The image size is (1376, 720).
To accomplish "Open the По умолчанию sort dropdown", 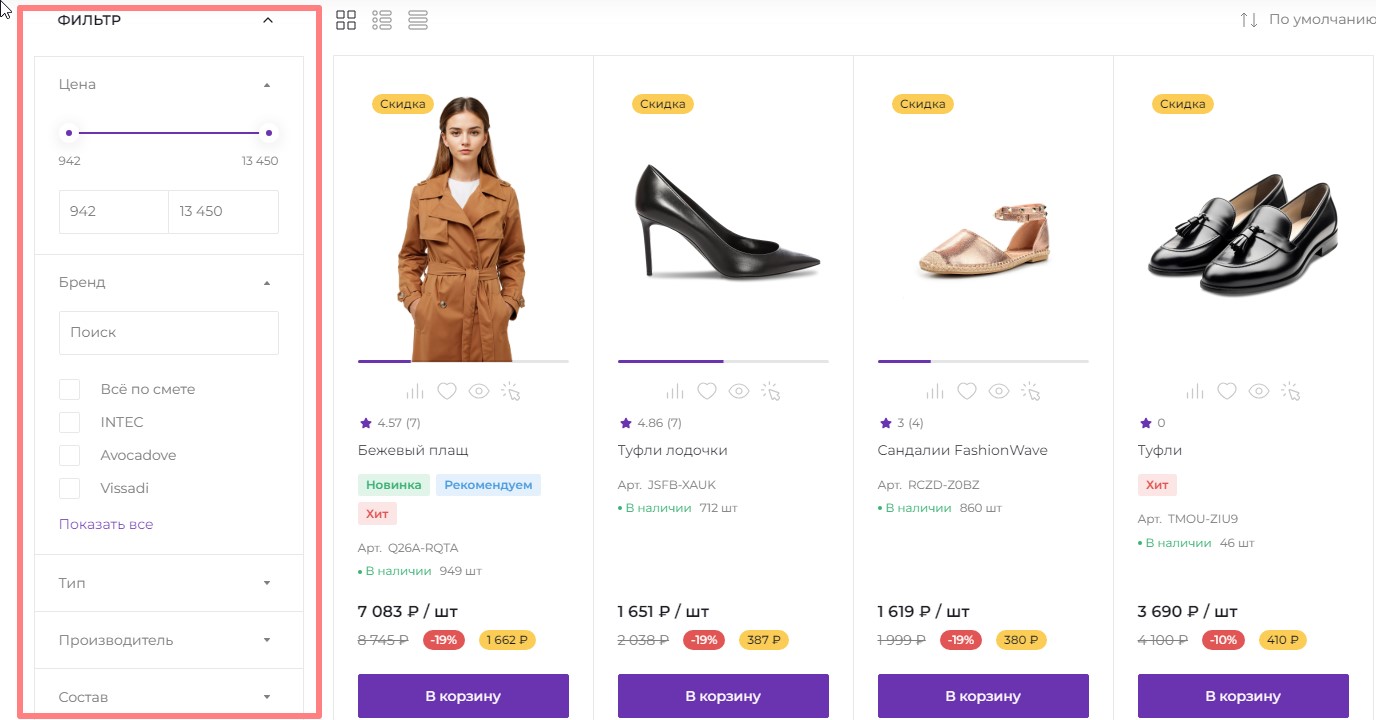I will pyautogui.click(x=1310, y=20).
